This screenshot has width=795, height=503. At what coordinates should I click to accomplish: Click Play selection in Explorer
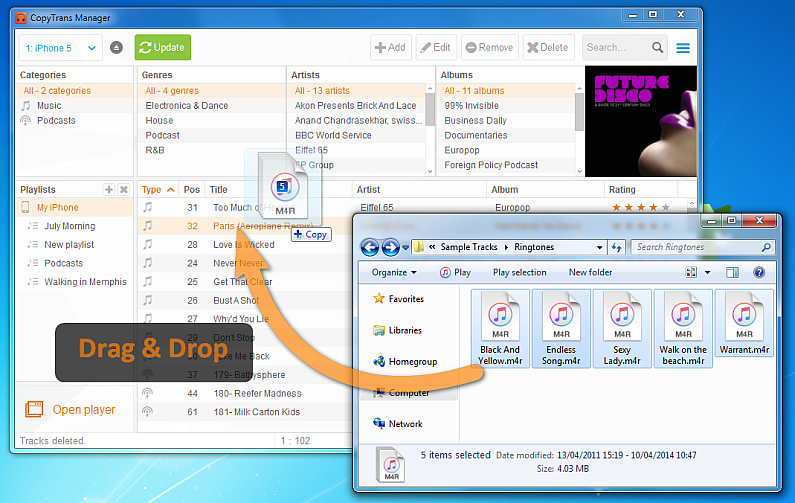(520, 273)
